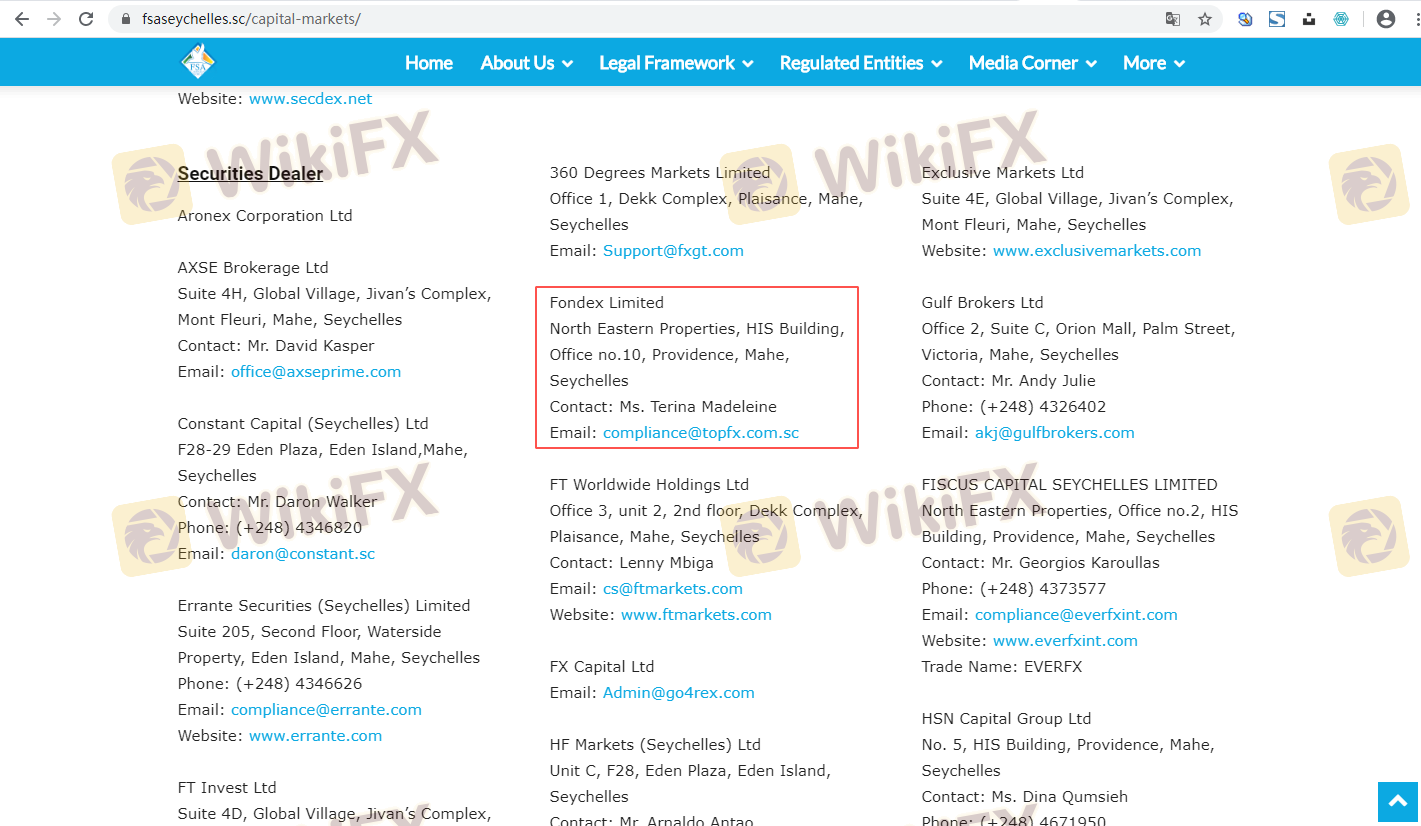
Task: Click the HF Markets (Seychelles) Ltd name
Action: (x=655, y=745)
